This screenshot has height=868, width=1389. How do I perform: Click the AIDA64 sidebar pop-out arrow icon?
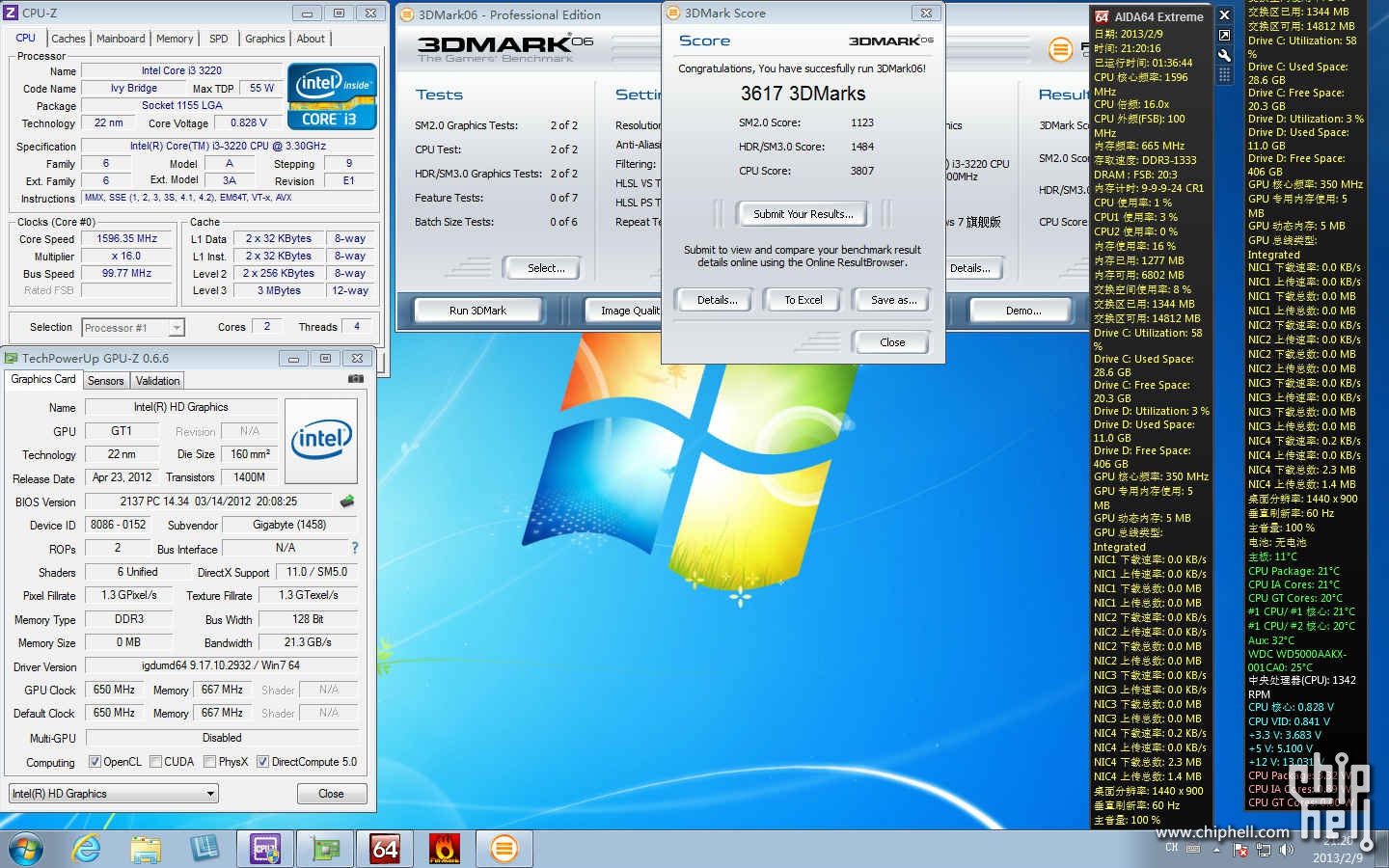coord(1224,36)
